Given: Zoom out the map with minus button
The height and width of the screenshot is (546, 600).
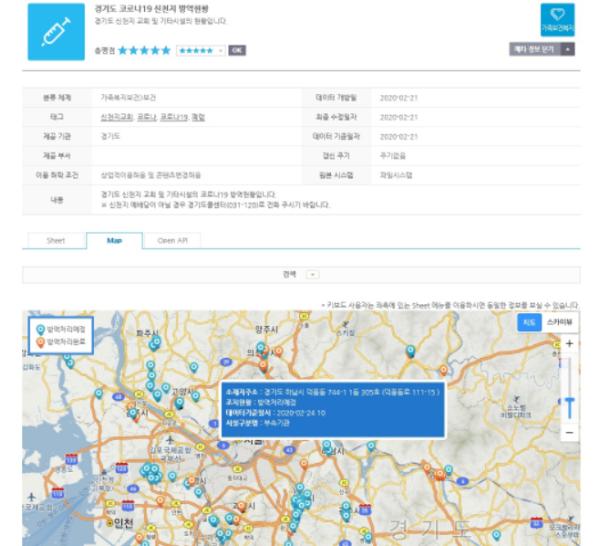Looking at the screenshot, I should pos(569,433).
